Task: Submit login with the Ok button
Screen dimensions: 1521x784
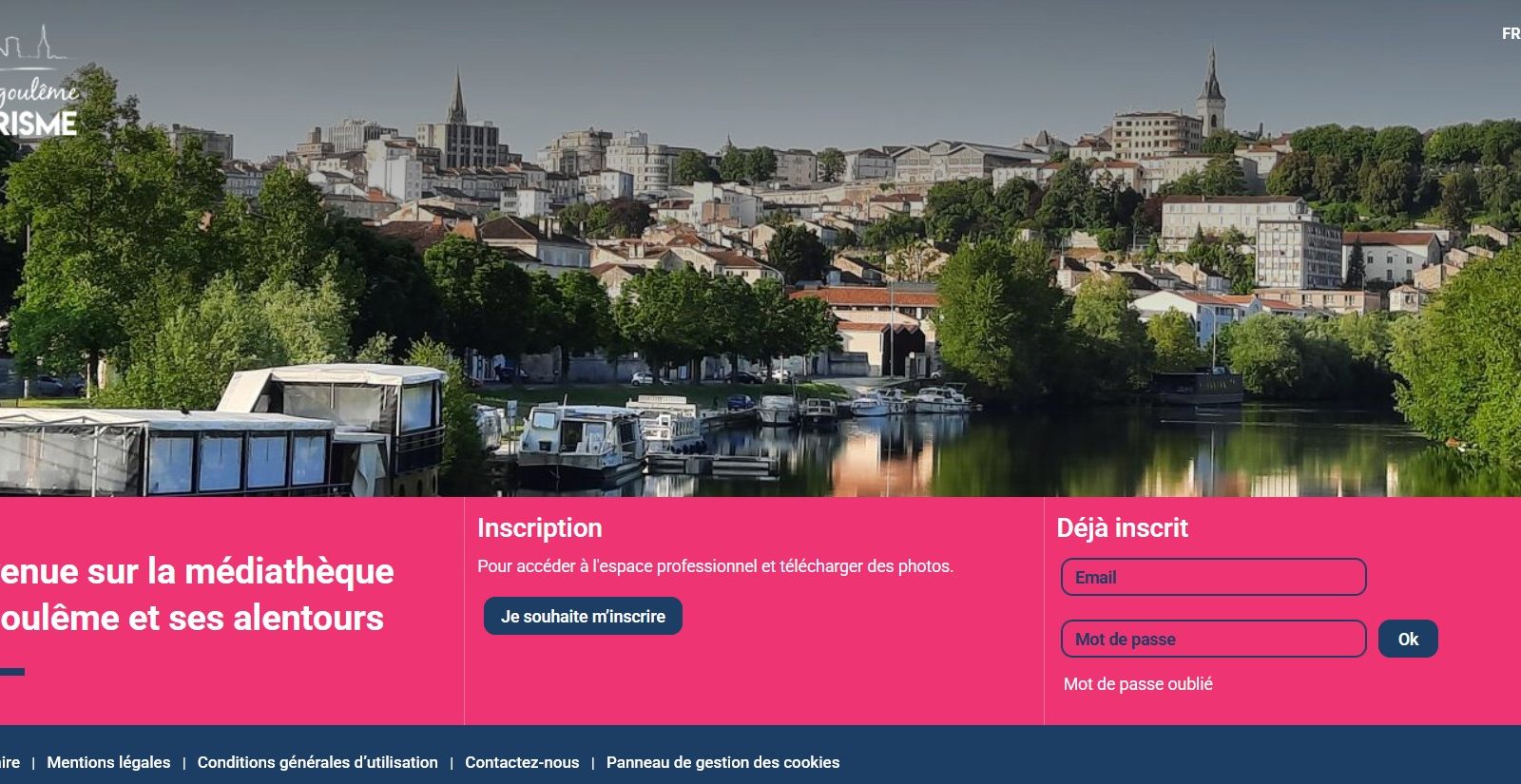Action: point(1408,639)
